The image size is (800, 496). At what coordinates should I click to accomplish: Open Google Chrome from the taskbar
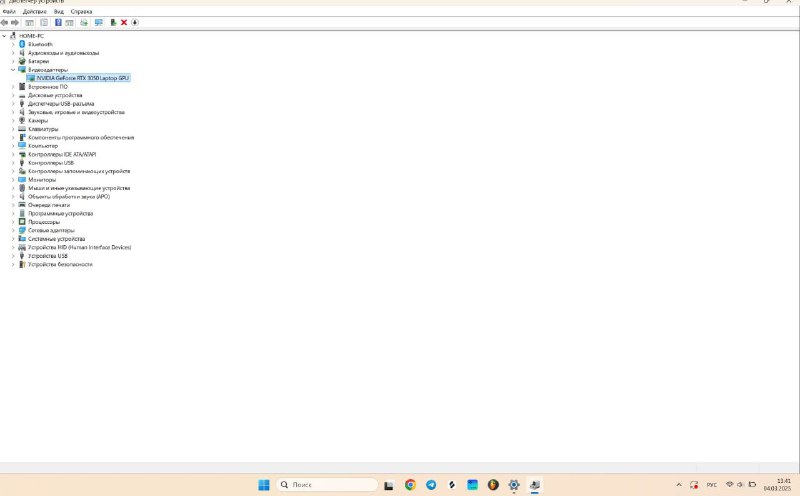[410, 485]
